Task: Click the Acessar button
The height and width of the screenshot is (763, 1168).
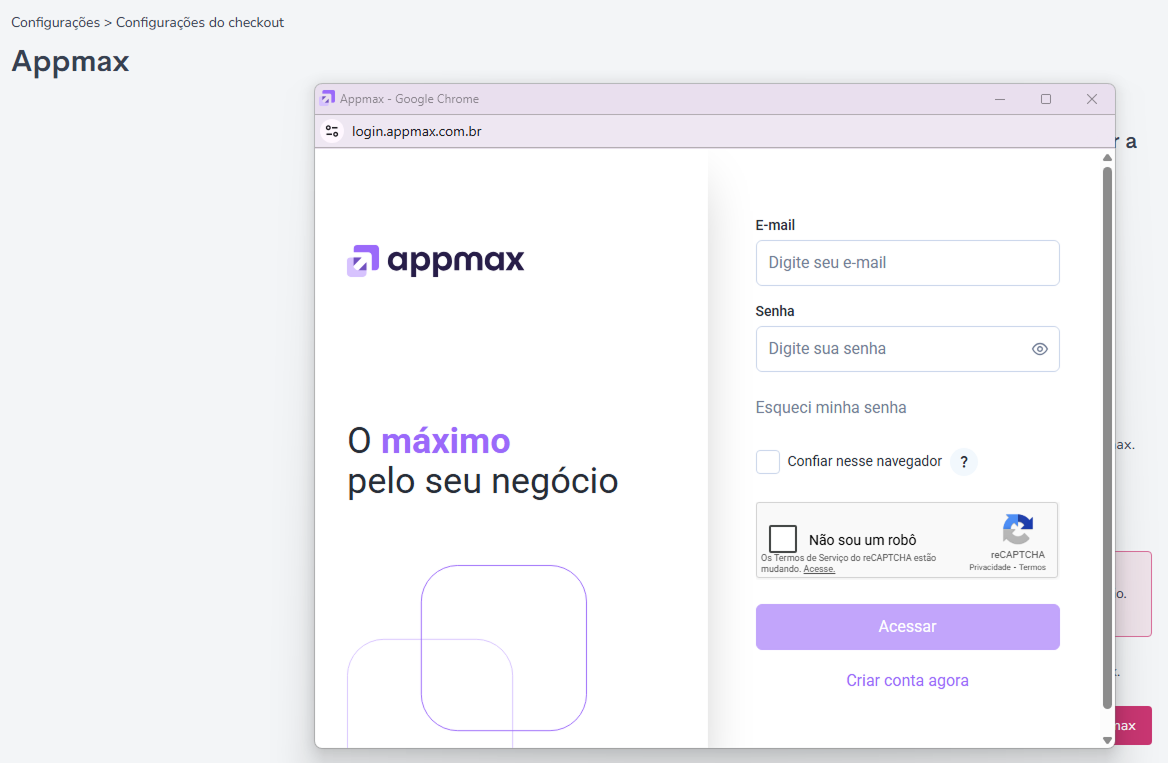Action: click(907, 627)
